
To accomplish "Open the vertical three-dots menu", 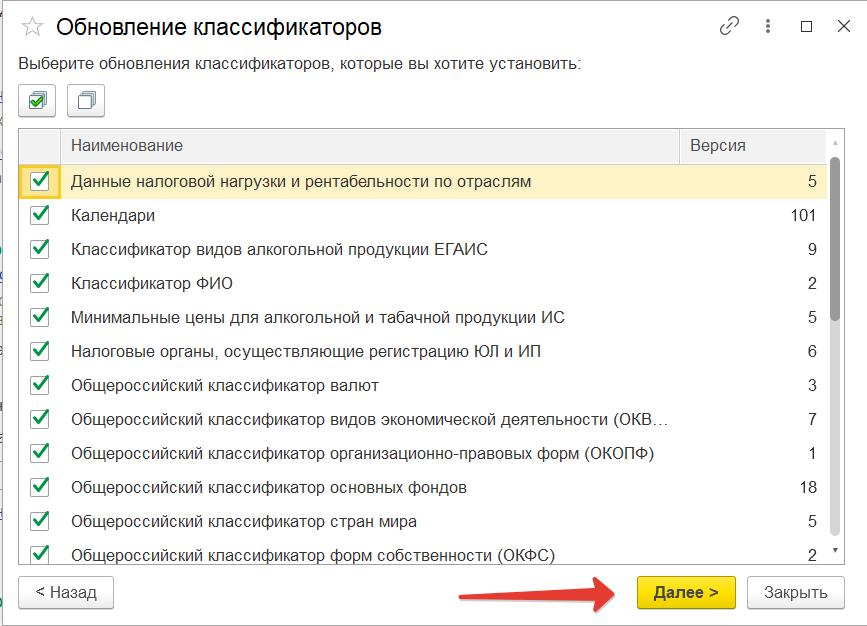I will (769, 27).
